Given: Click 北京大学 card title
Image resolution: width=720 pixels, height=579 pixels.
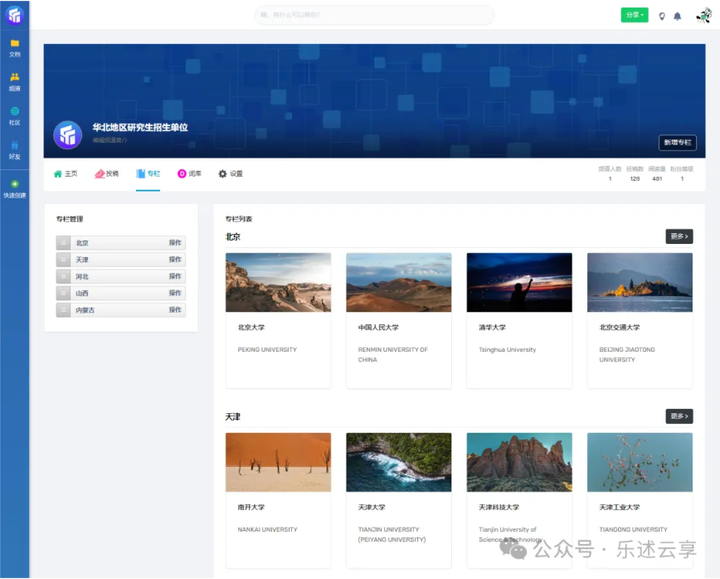Looking at the screenshot, I should tap(251, 327).
